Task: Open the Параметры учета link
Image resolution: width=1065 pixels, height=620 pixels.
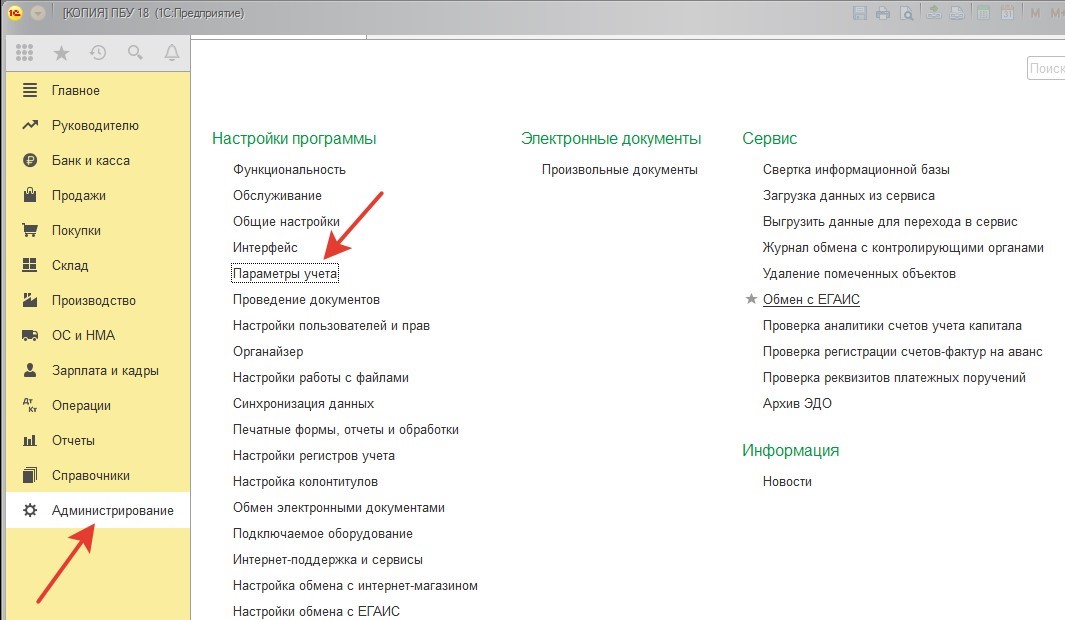Action: pyautogui.click(x=285, y=273)
